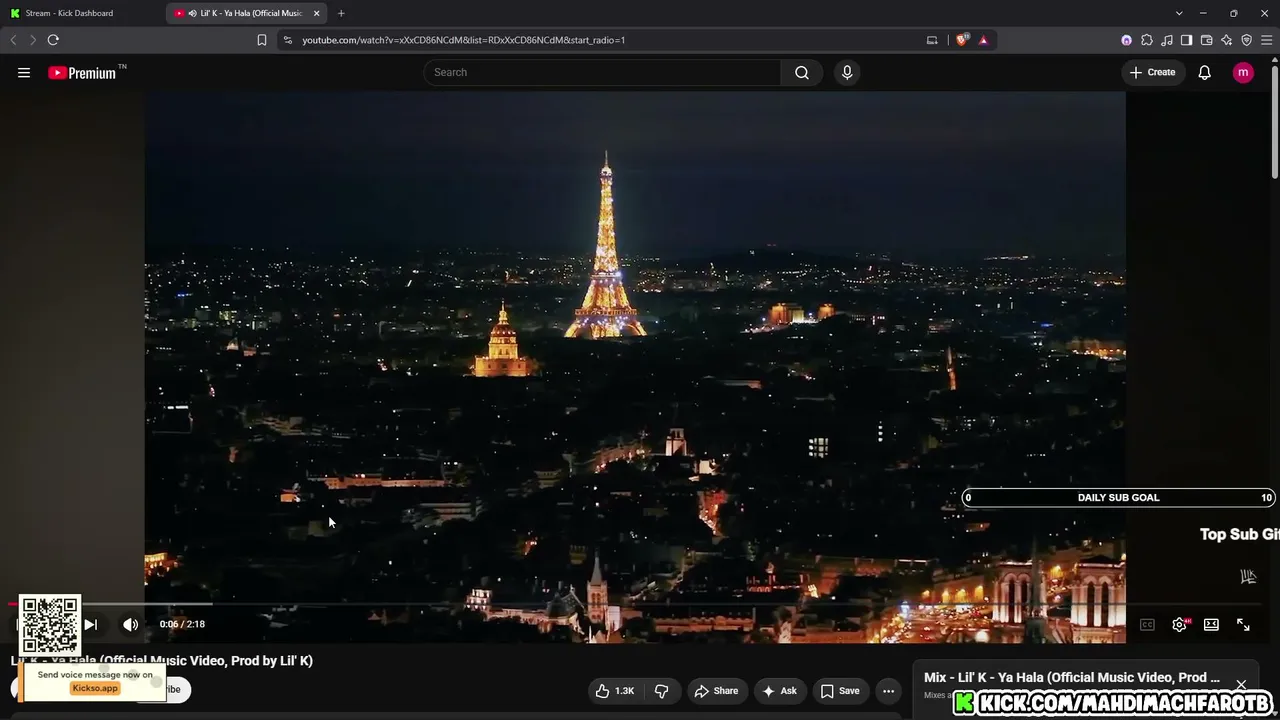This screenshot has height=720, width=1280.
Task: Click the video title text under the player
Action: tap(162, 661)
